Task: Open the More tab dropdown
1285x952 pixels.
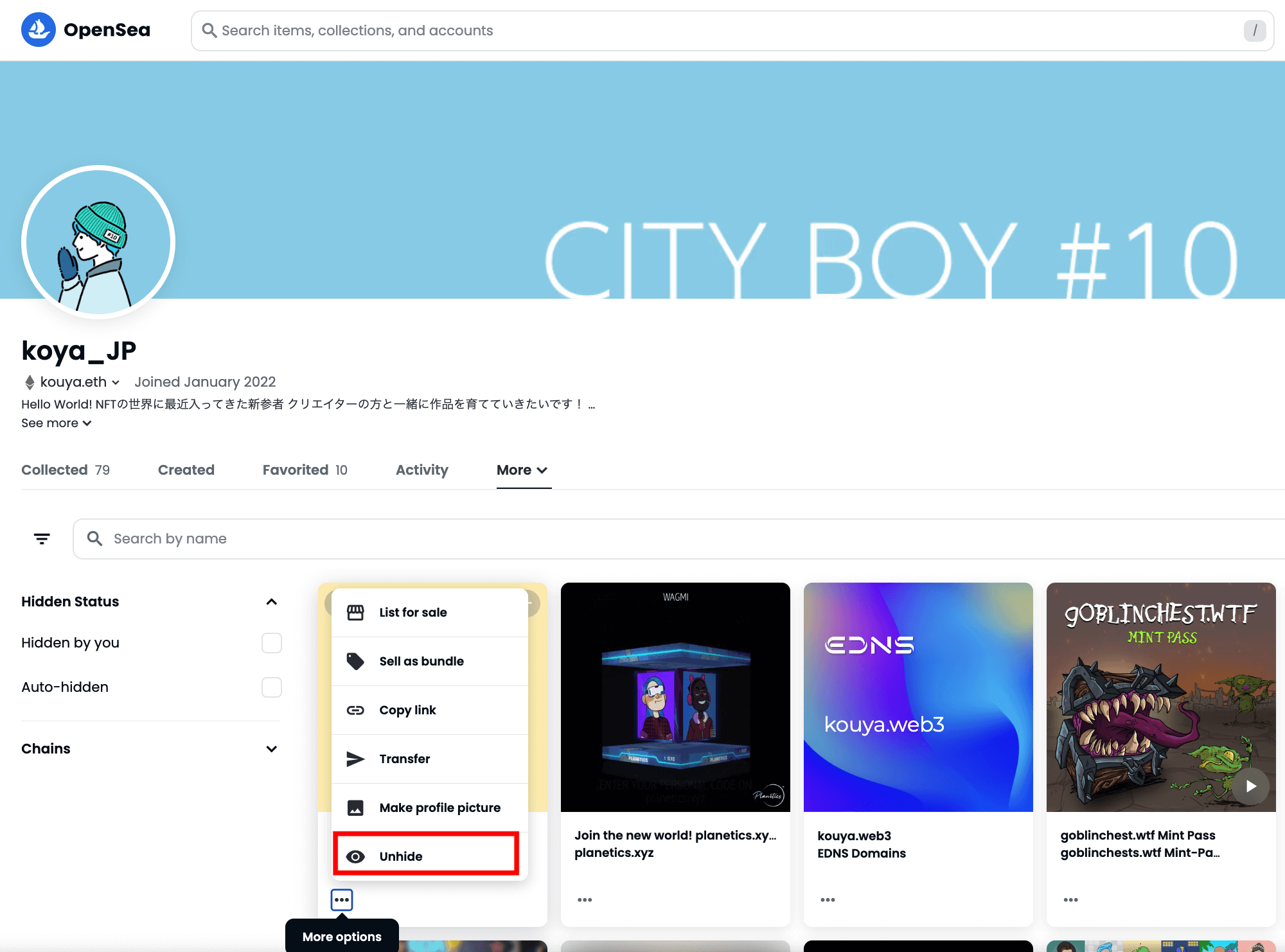Action: (x=522, y=470)
